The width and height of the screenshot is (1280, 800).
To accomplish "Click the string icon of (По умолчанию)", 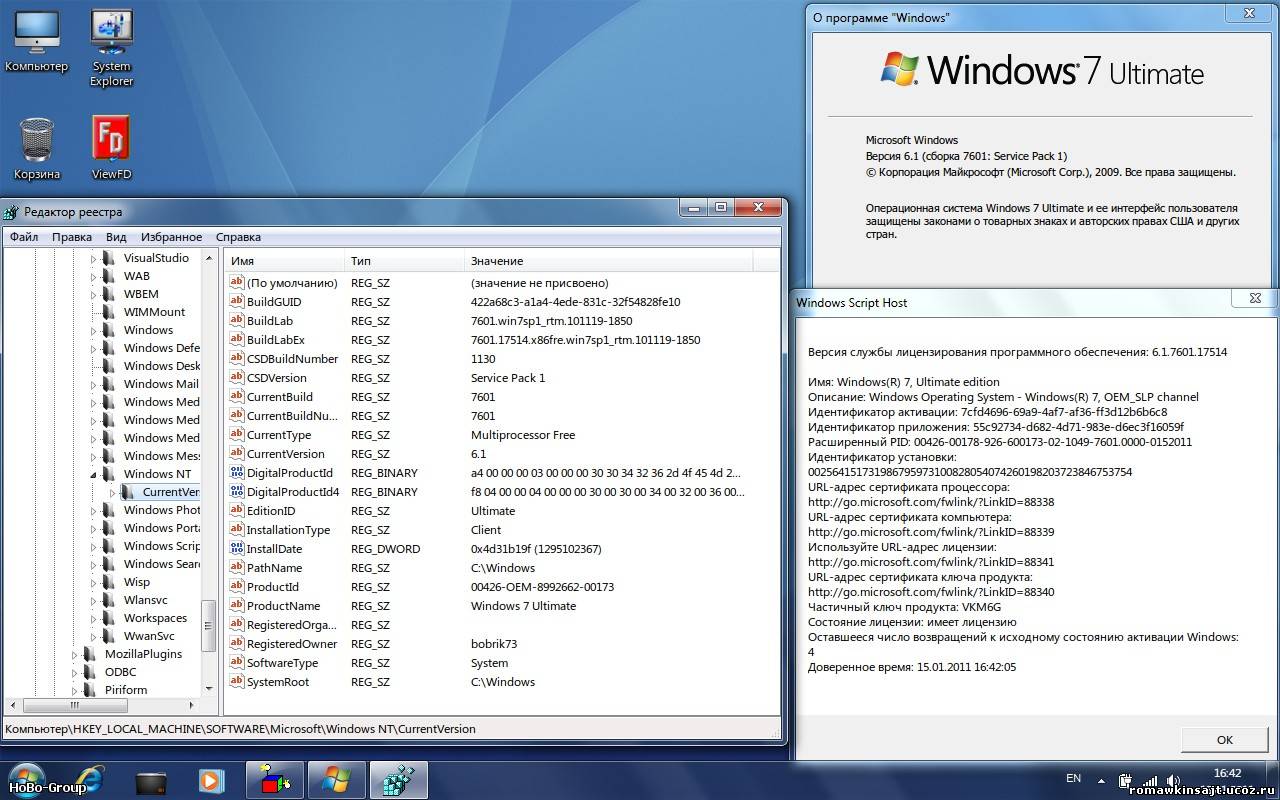I will 237,283.
